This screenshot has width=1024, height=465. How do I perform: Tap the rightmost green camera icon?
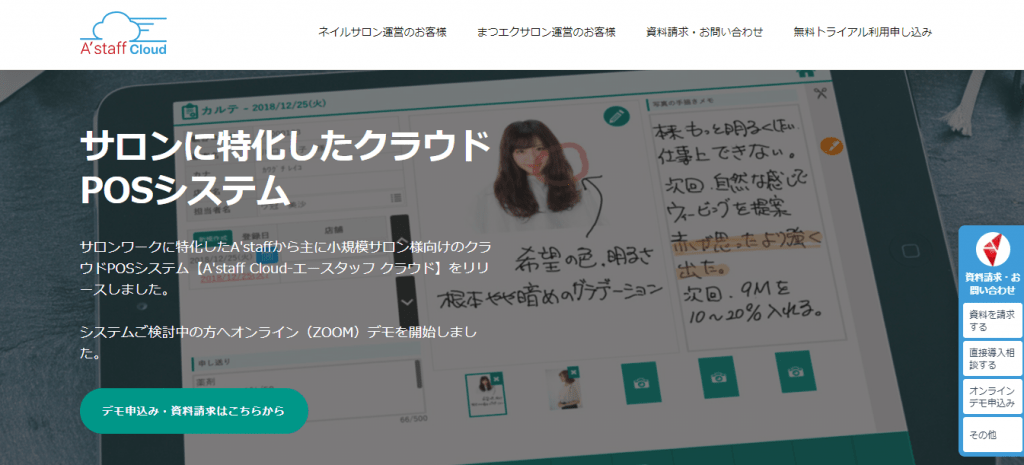795,372
